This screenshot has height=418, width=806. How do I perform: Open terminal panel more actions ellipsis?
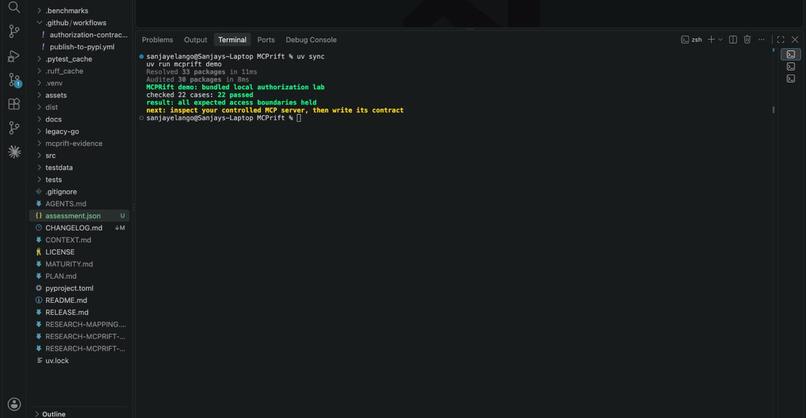[761, 40]
